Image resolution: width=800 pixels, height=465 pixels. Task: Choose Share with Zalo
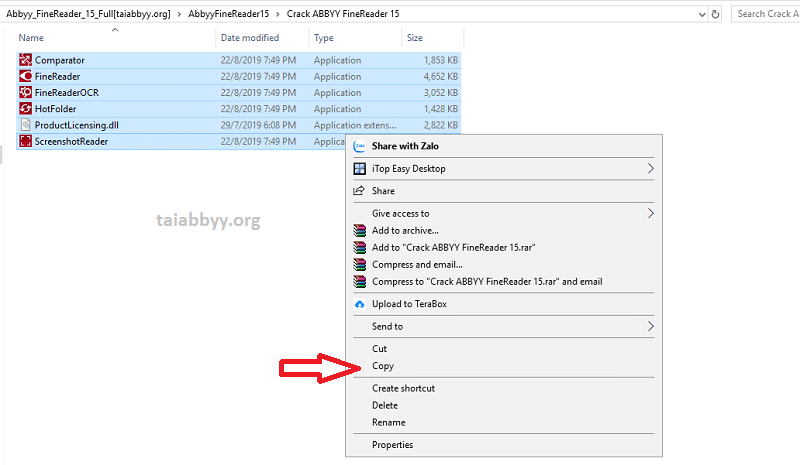point(405,146)
